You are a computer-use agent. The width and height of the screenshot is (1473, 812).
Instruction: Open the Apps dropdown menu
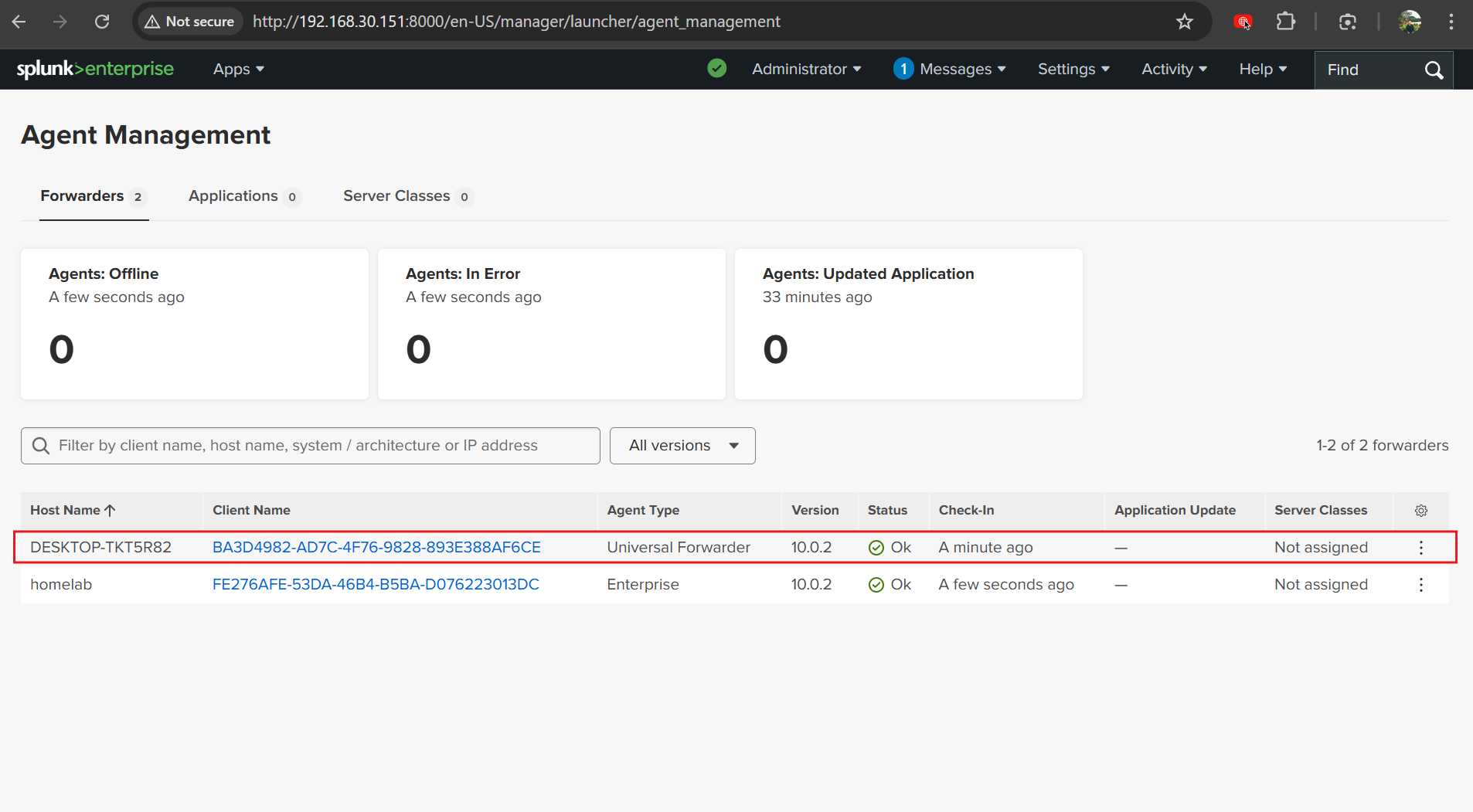238,70
